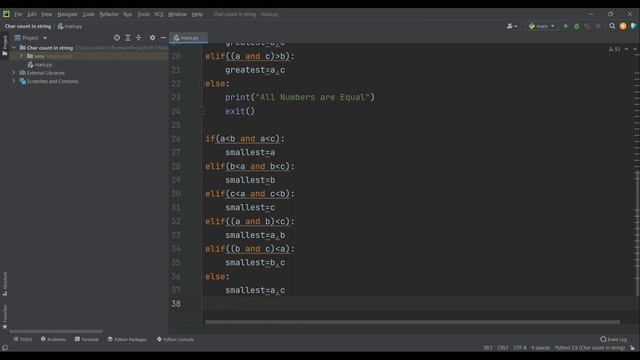The height and width of the screenshot is (360, 640).
Task: Click main.py breadcrumb in navigation bar
Action: [70, 26]
